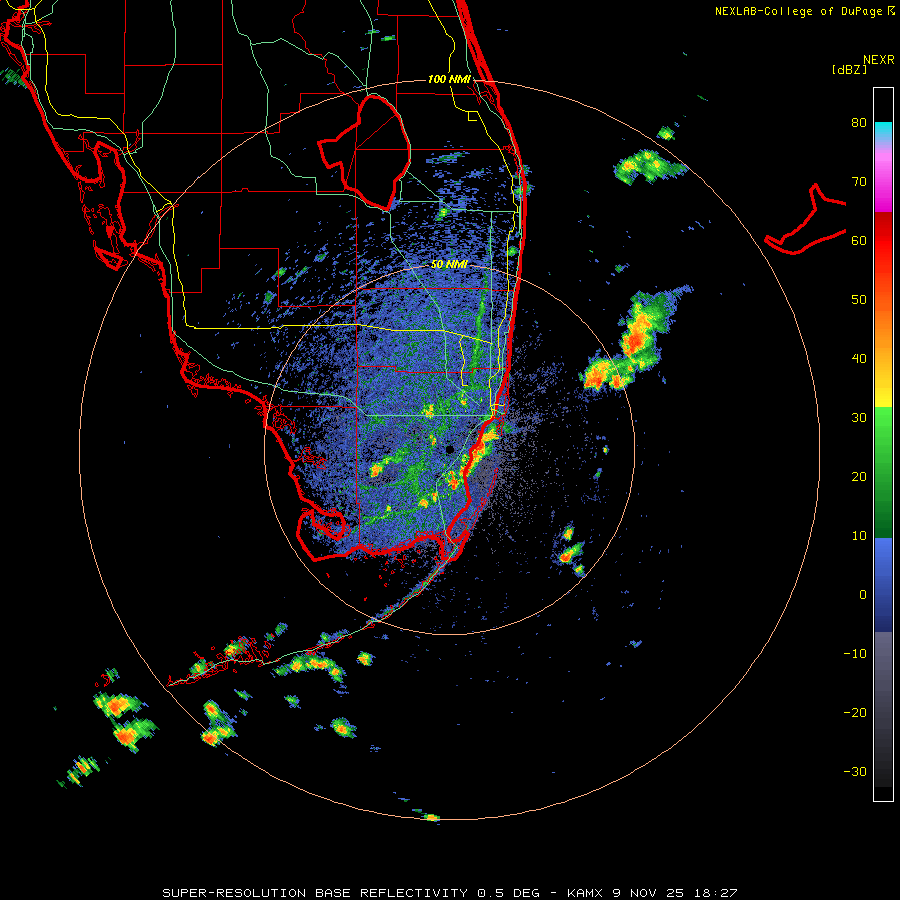Click the 40 value on the dBZ scale

click(859, 359)
